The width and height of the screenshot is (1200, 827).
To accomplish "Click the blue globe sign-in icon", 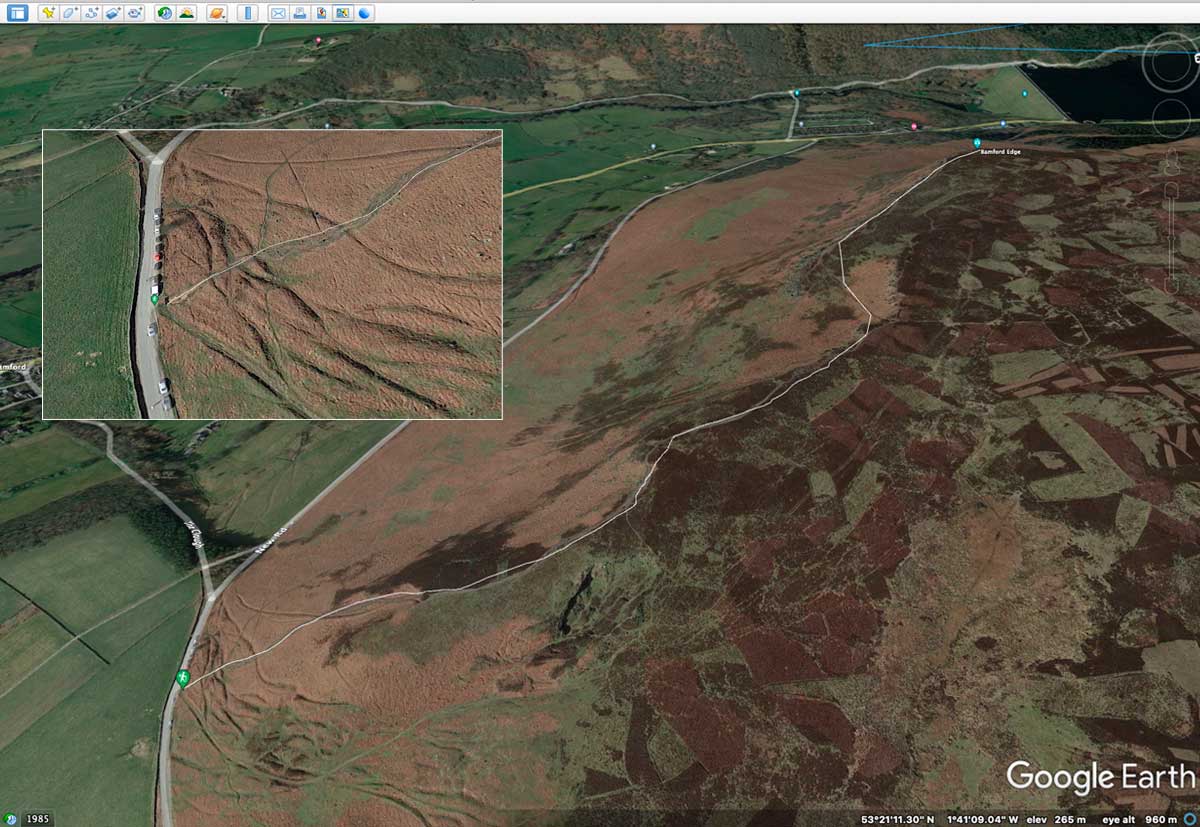I will (365, 13).
